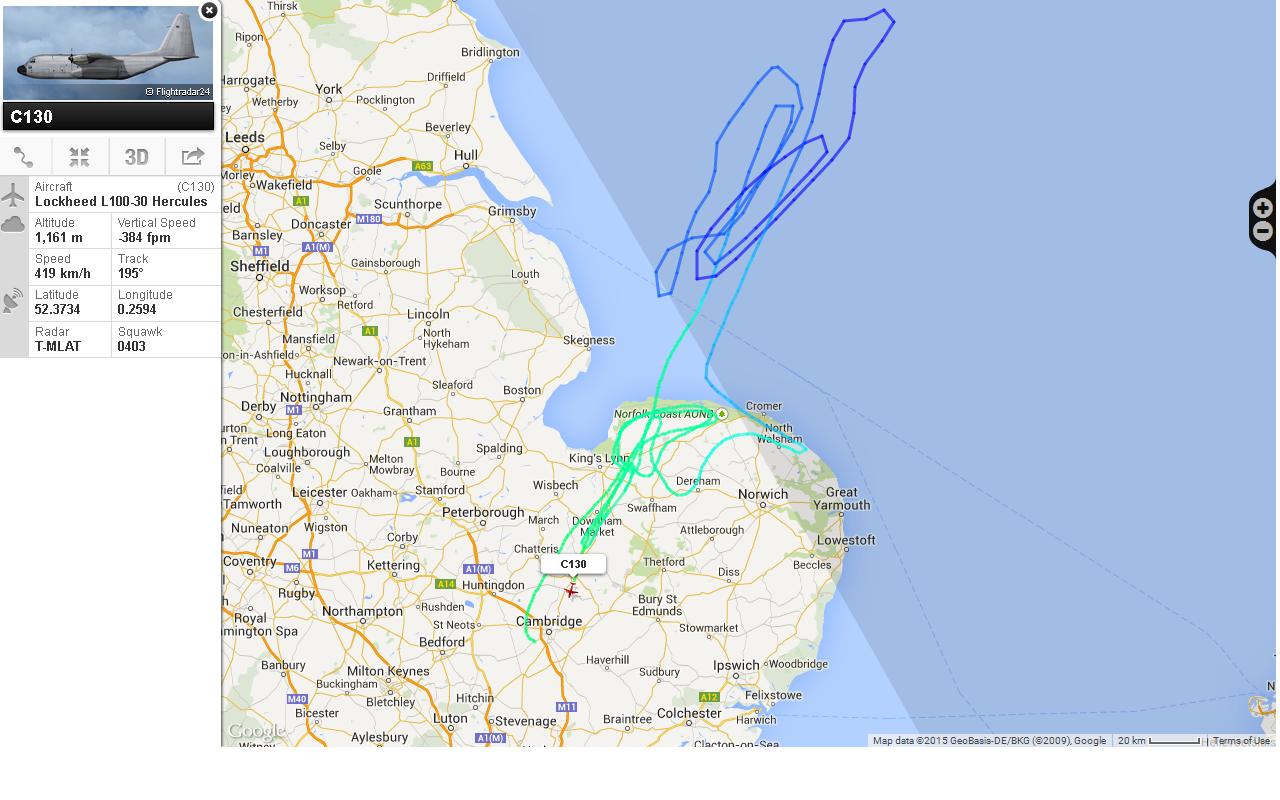Open the C-130 aircraft photo thumbnail

108,52
